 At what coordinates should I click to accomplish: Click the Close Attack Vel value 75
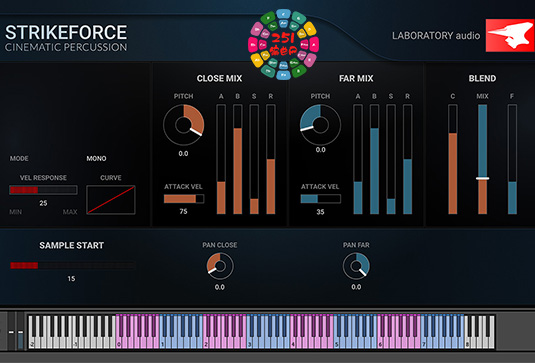pos(183,212)
